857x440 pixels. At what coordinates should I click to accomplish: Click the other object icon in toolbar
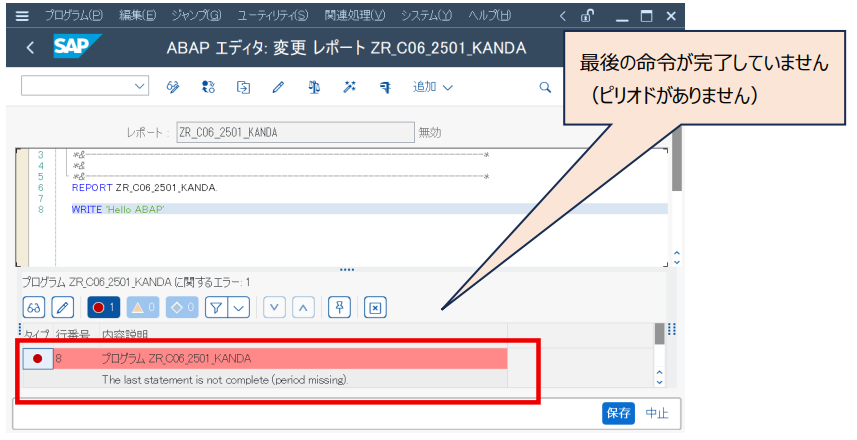point(243,87)
